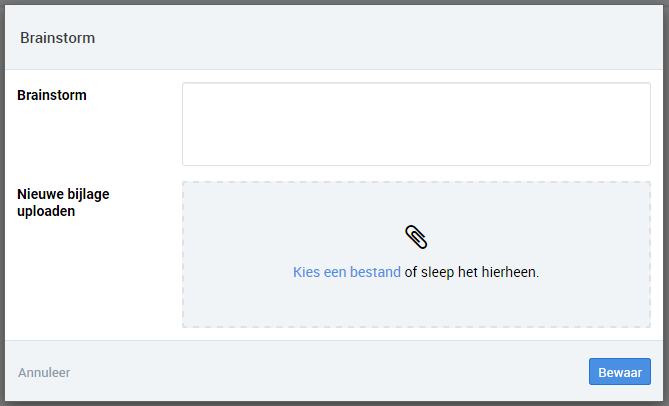Click the "of sleep het hierheen" text
669x406 pixels.
point(472,272)
